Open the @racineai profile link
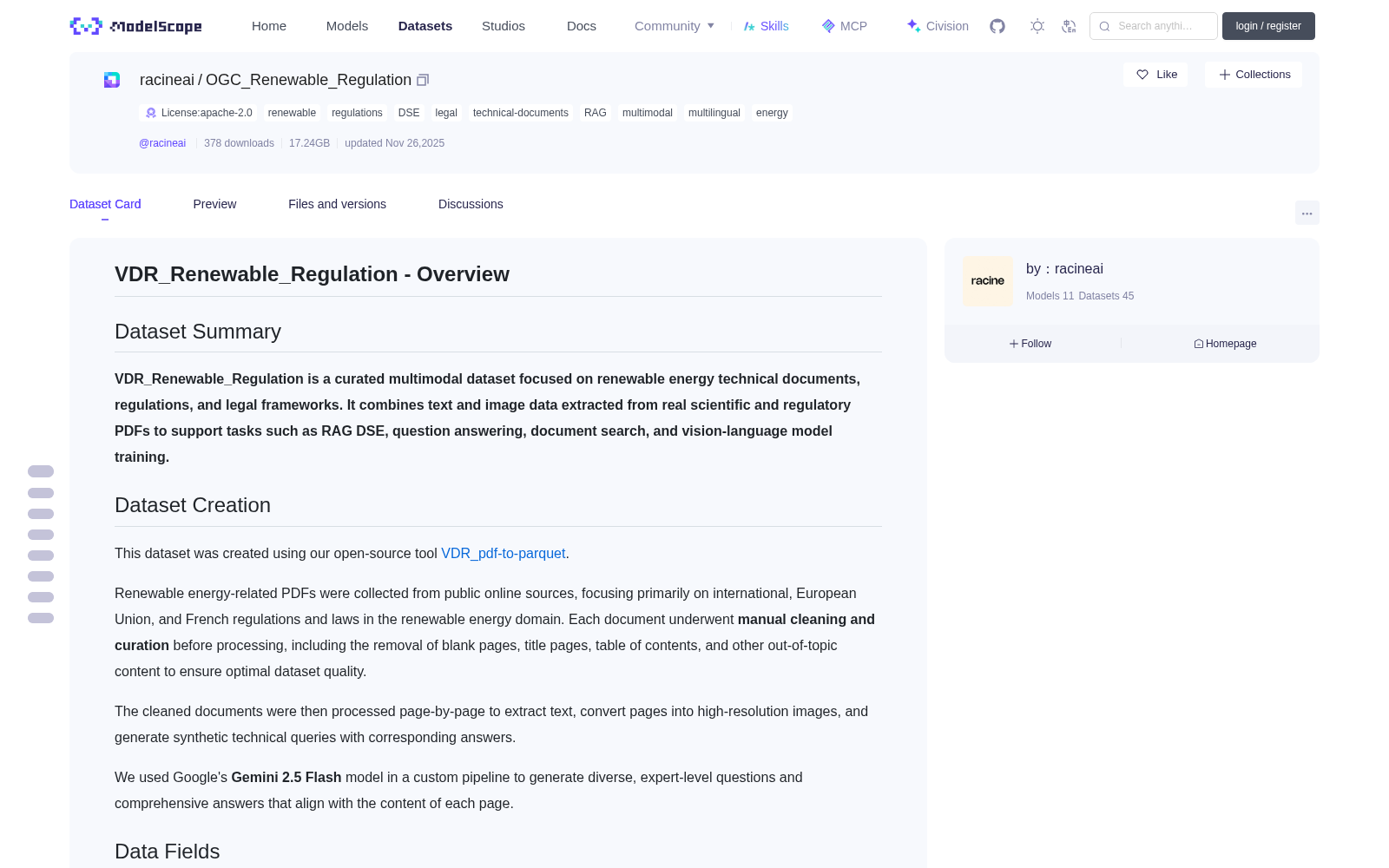Viewport: 1389px width, 868px height. coord(162,143)
